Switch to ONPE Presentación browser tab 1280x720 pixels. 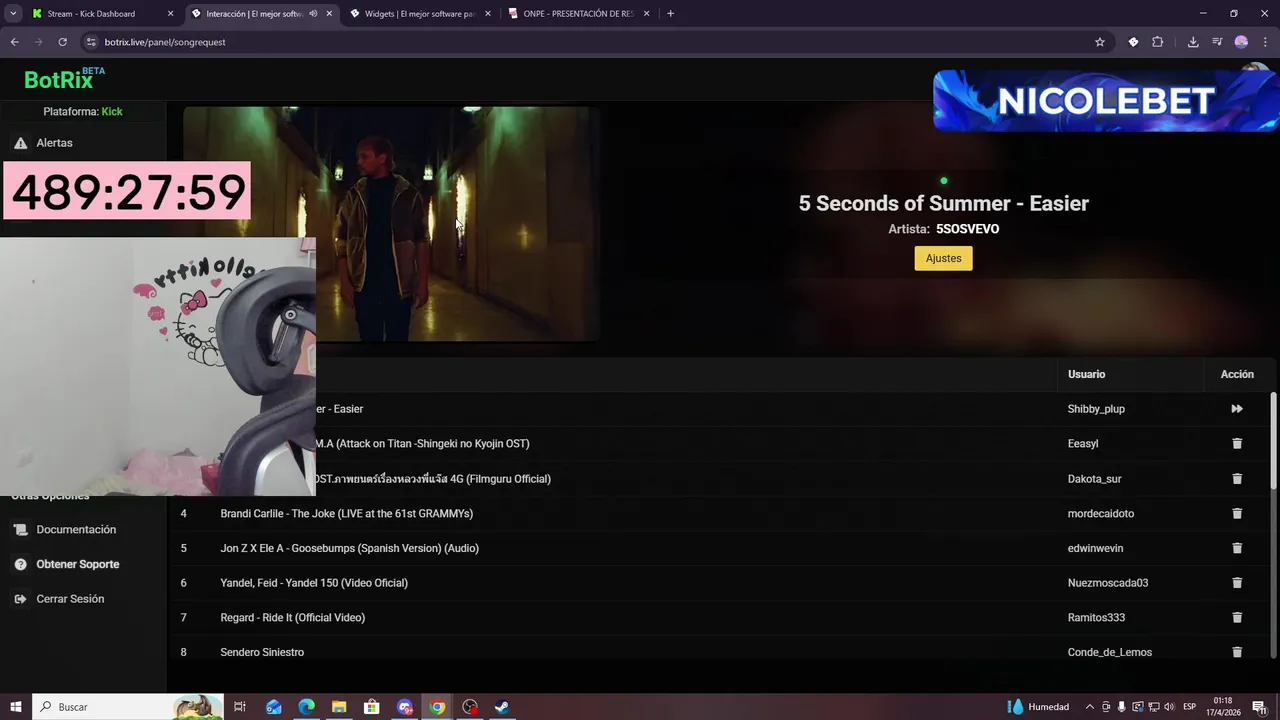coord(580,14)
